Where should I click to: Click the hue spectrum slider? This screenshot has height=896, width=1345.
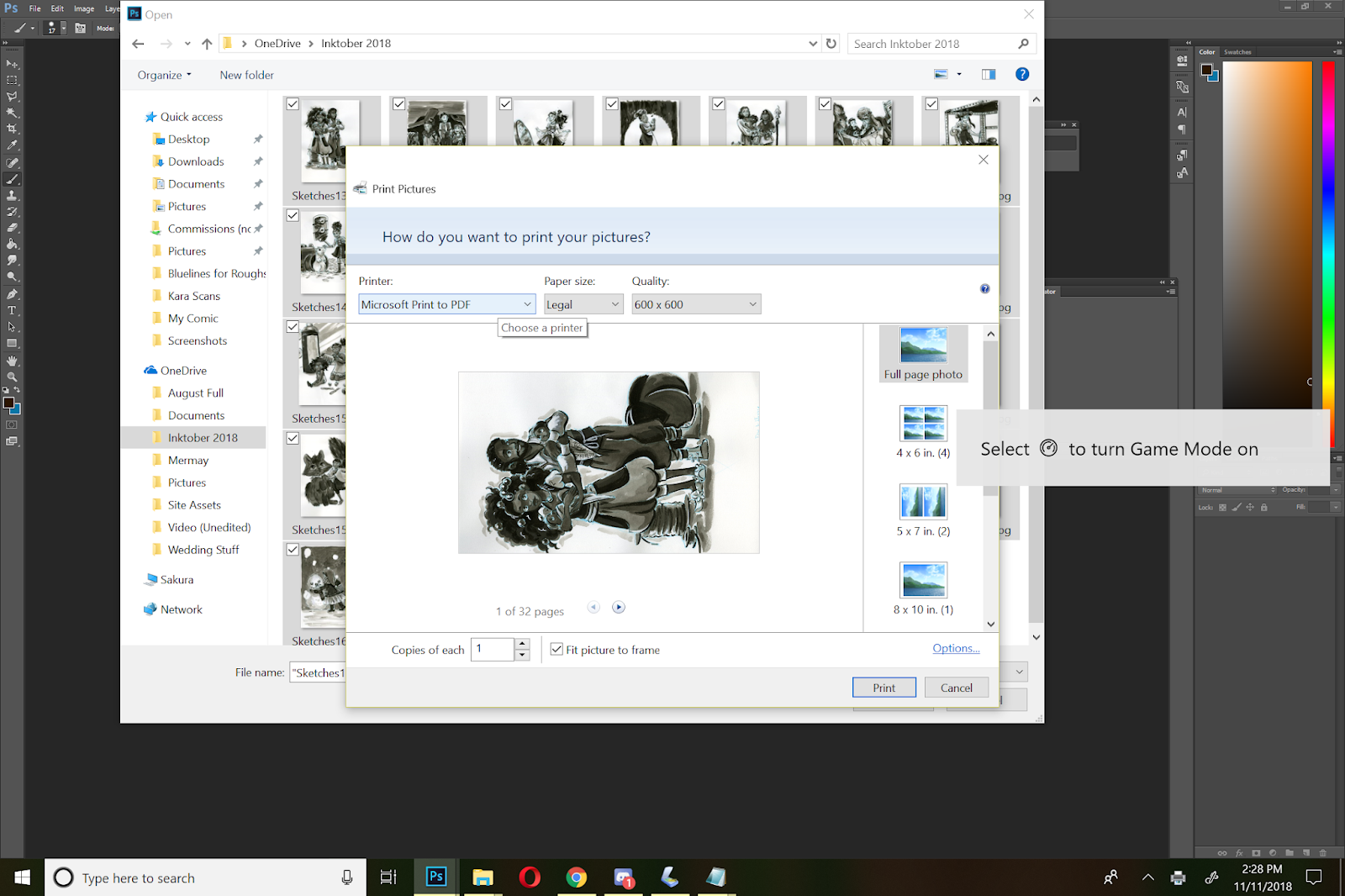point(1328,235)
